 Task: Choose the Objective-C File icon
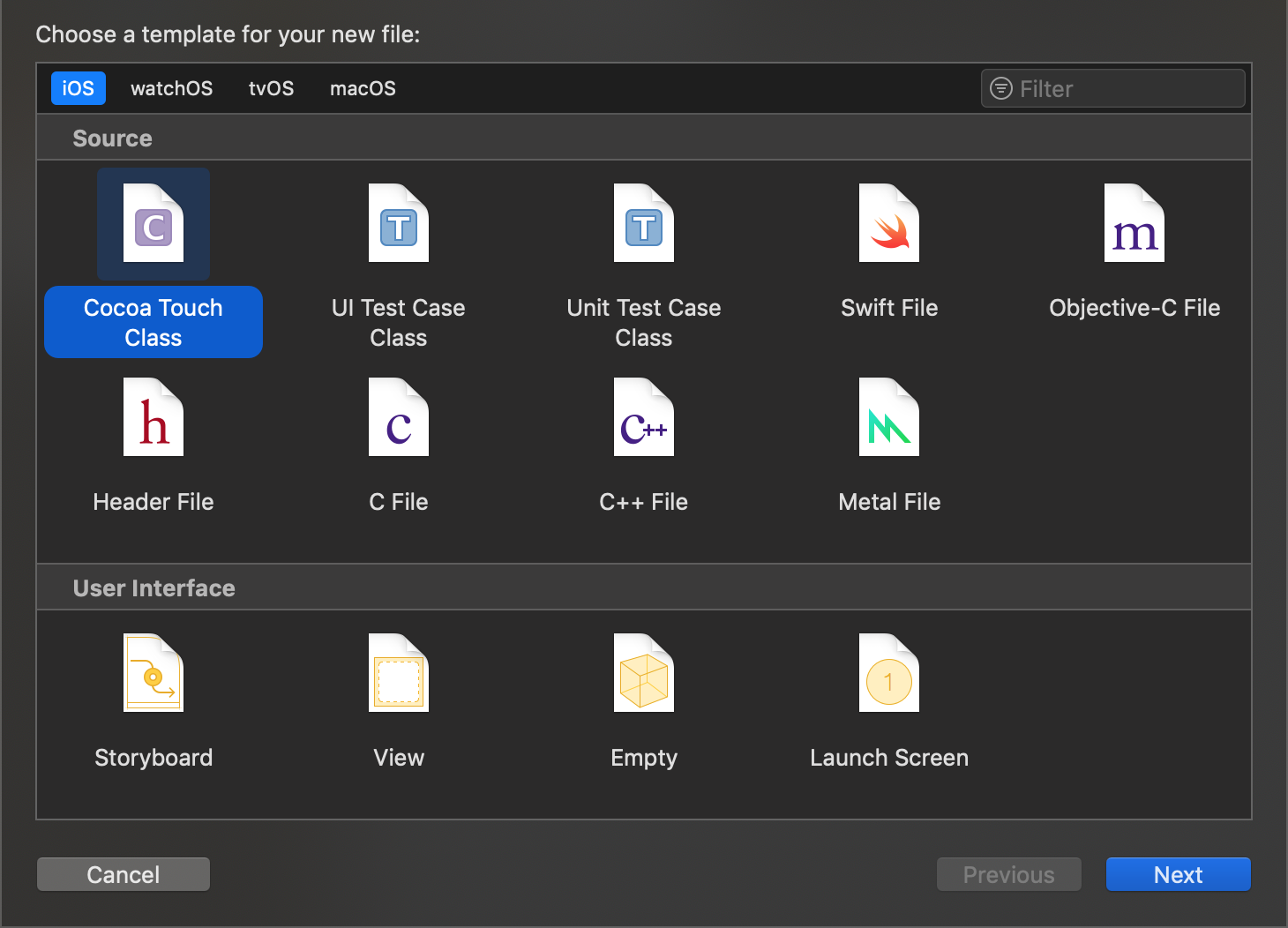[1134, 224]
